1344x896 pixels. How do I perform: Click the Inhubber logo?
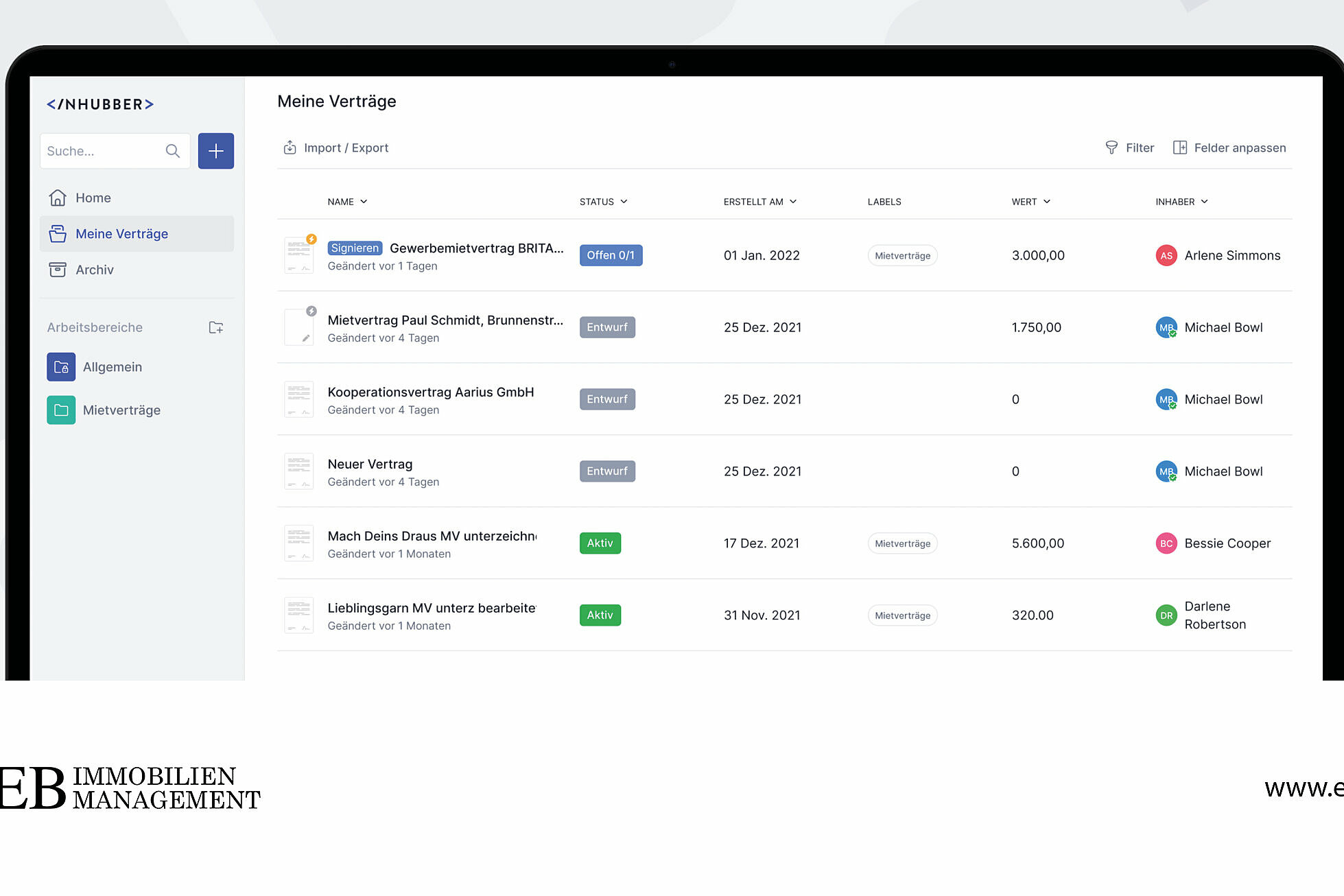click(x=100, y=104)
